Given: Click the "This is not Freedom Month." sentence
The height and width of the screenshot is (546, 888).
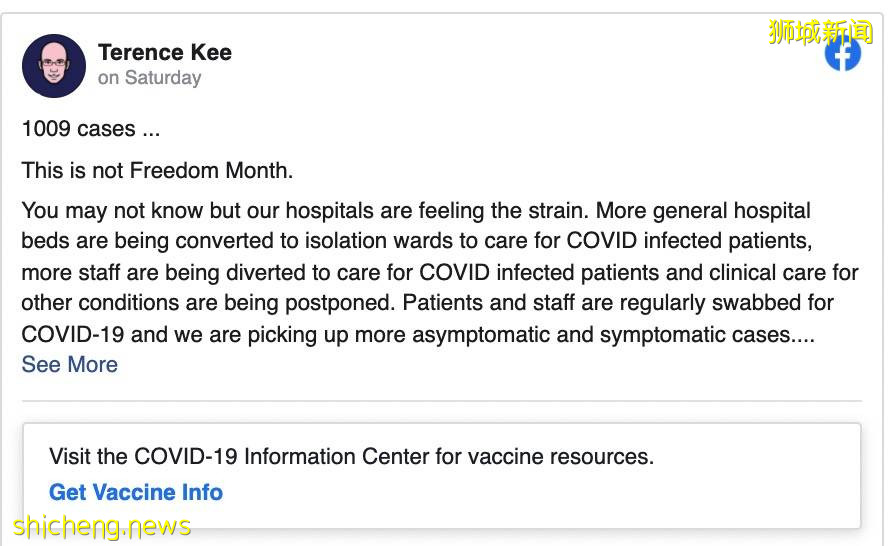Looking at the screenshot, I should pos(157,170).
